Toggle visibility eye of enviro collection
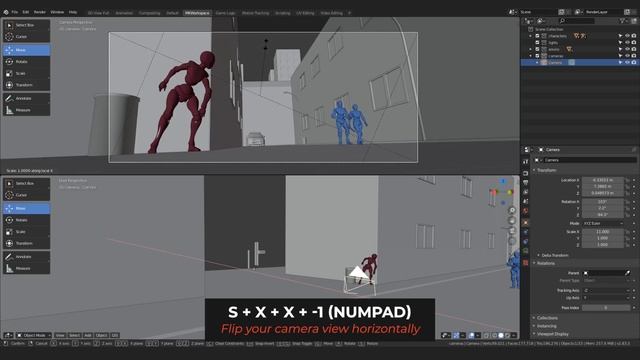The height and width of the screenshot is (360, 640). pyautogui.click(x=627, y=49)
